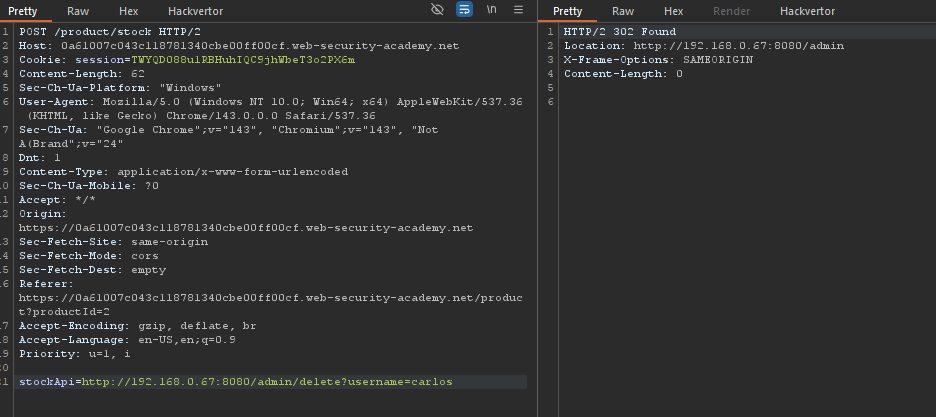
Task: Click the Host header line
Action: 239,46
